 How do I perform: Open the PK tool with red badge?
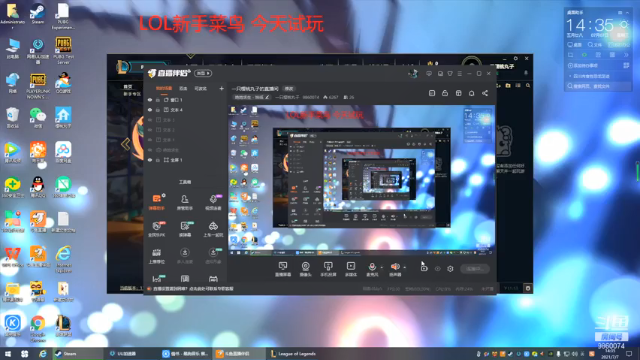pos(157,229)
